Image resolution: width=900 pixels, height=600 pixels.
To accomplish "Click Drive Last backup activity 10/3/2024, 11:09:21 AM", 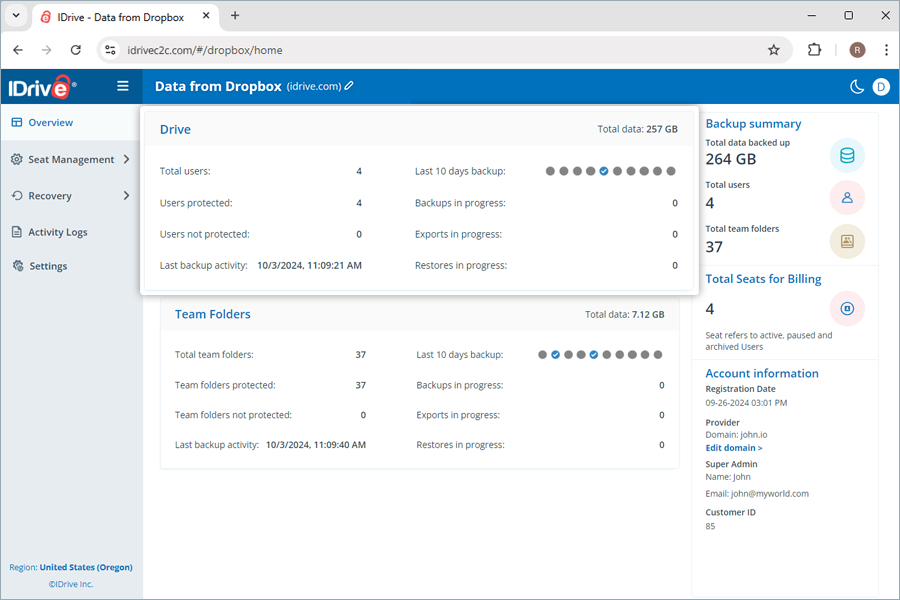I will click(x=309, y=265).
